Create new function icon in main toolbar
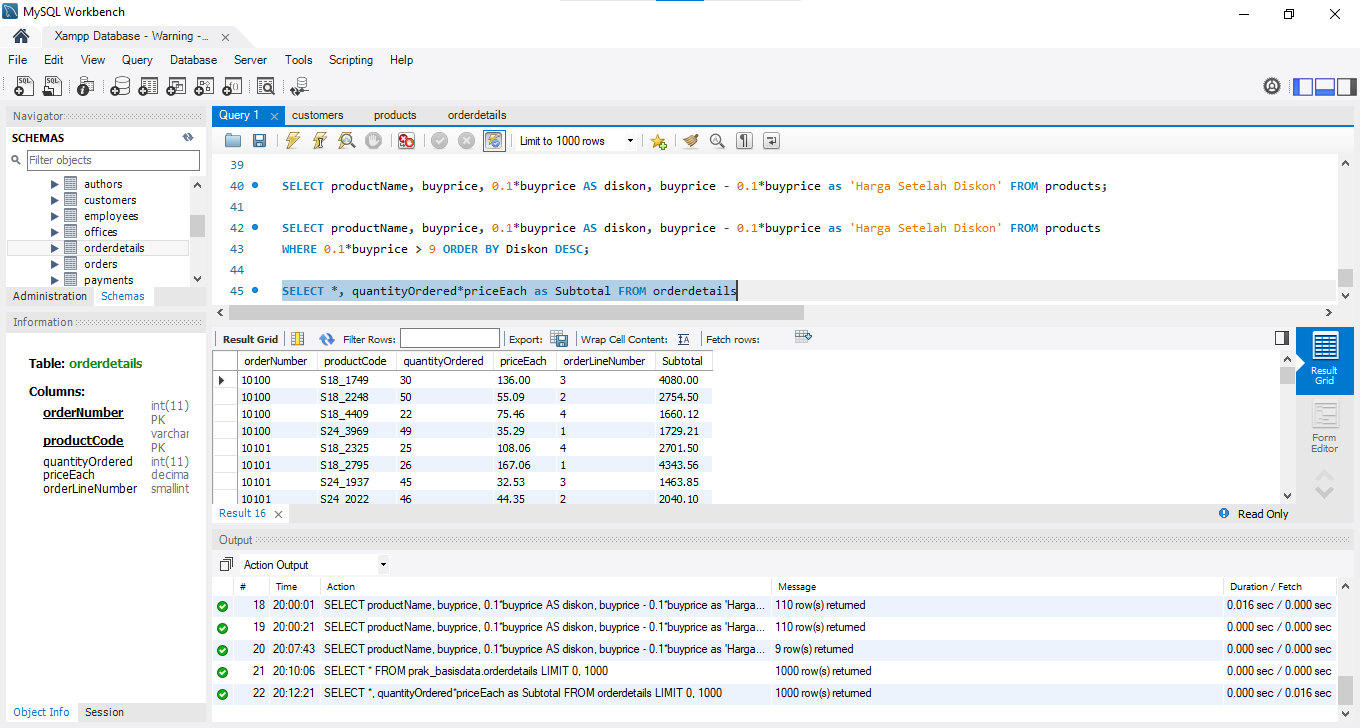 click(x=232, y=87)
